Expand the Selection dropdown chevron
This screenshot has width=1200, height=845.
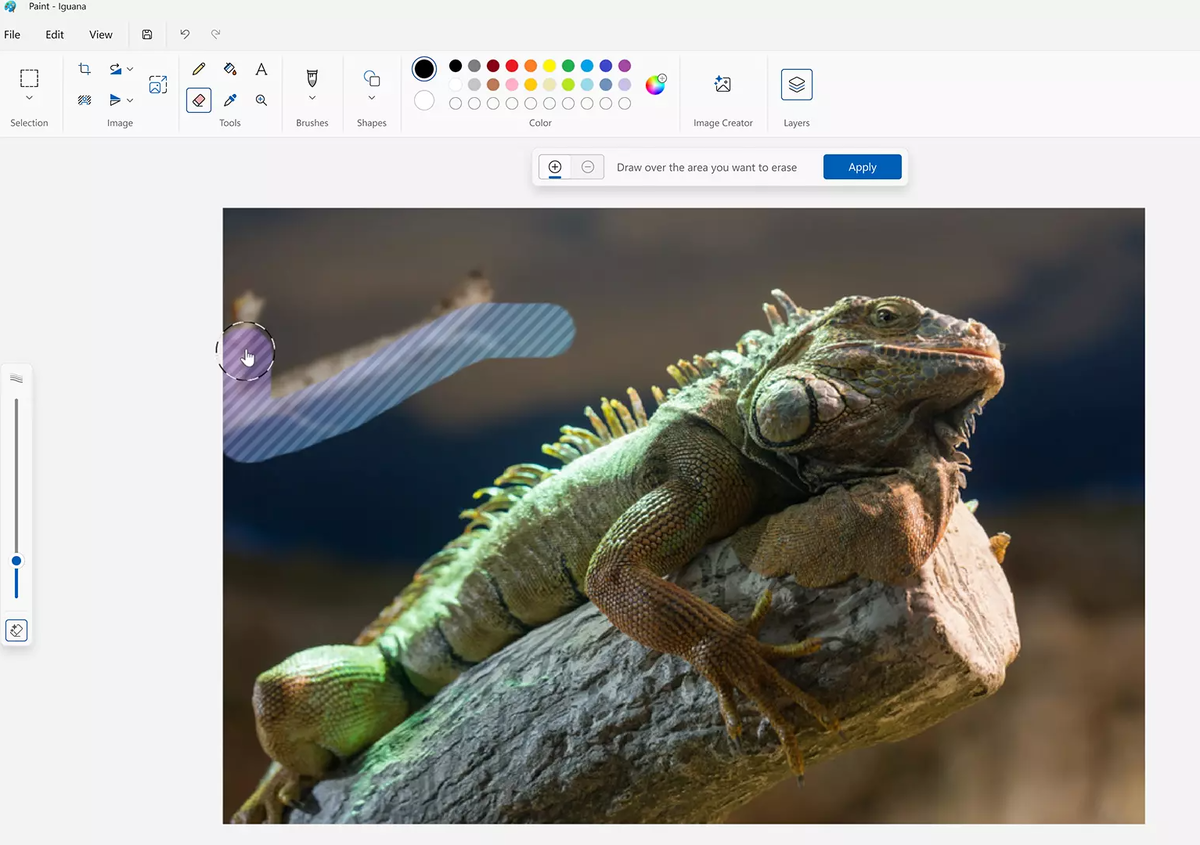(29, 98)
